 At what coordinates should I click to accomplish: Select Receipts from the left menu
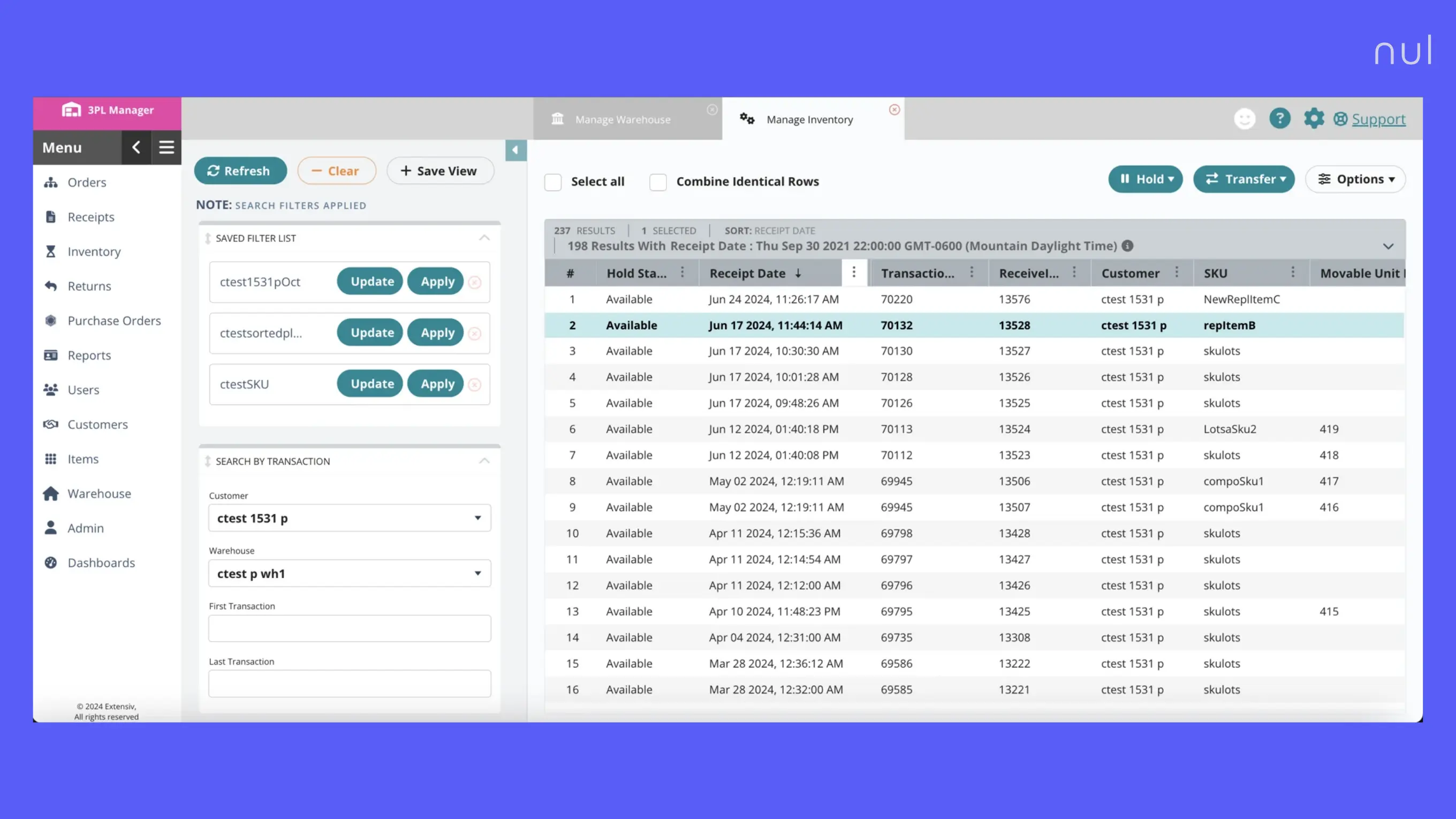[90, 216]
